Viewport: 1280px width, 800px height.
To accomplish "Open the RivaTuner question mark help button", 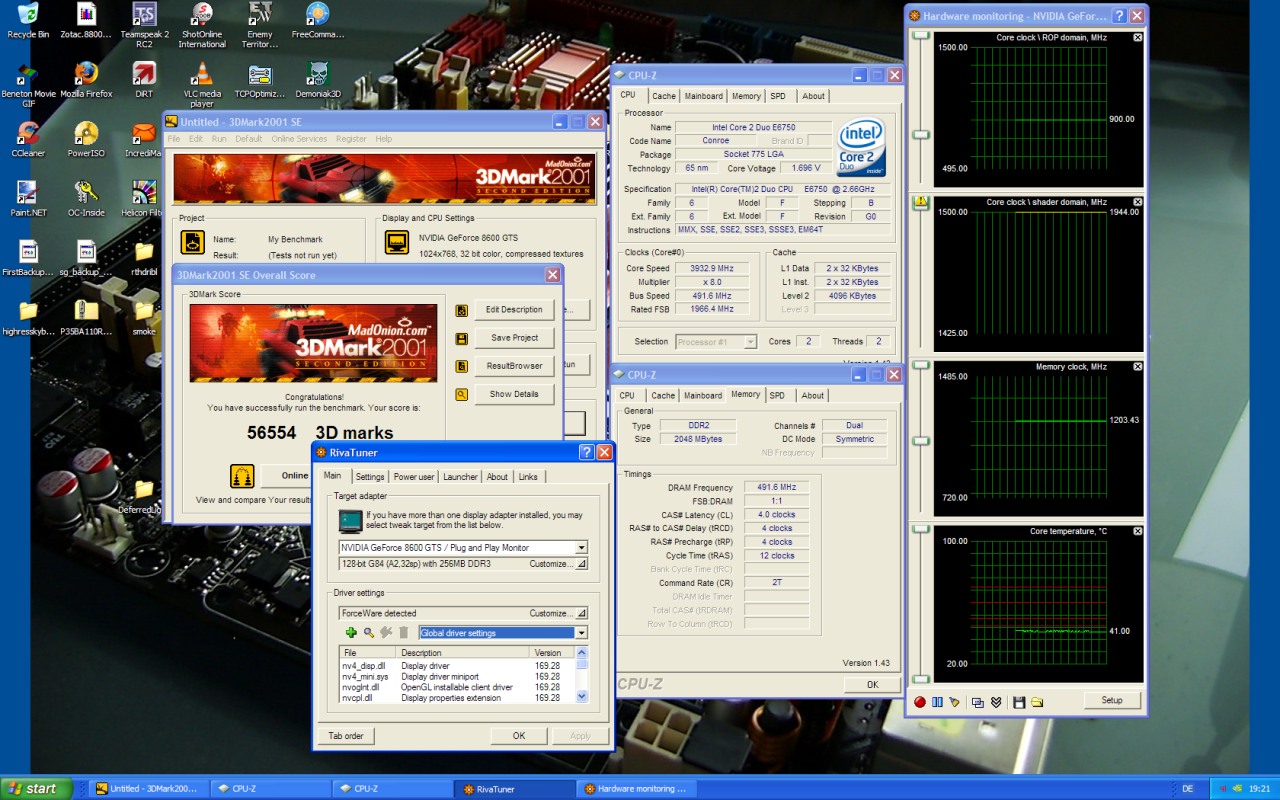I will coord(586,452).
